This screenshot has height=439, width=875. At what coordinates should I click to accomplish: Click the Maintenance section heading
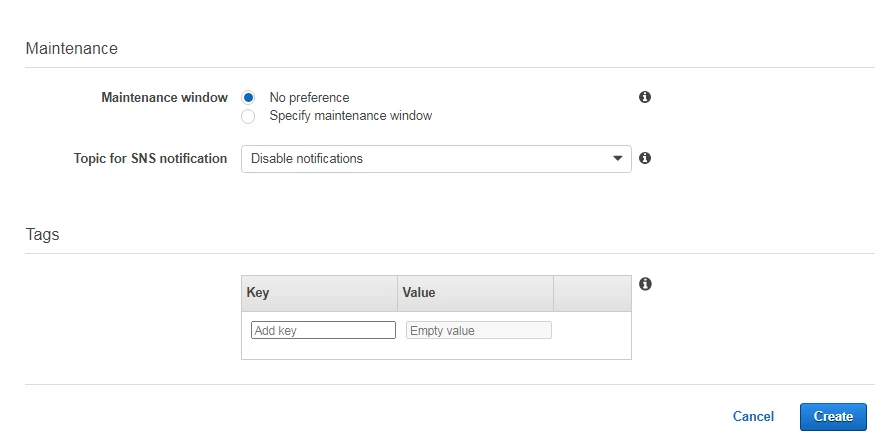(71, 48)
